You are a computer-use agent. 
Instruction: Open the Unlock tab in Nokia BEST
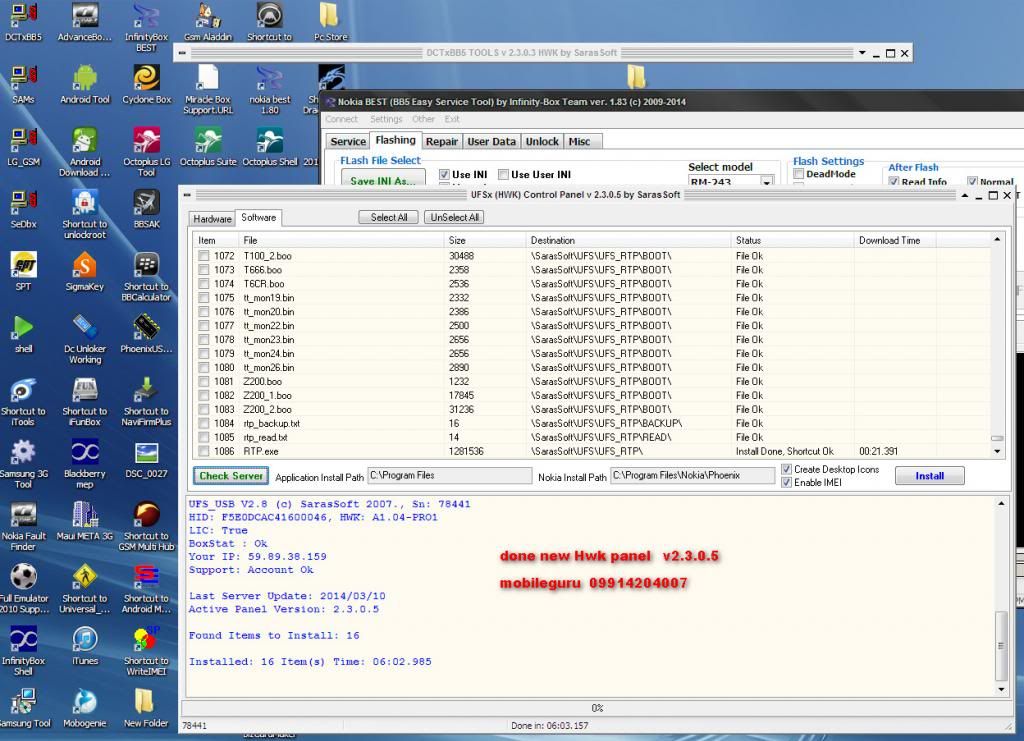[x=542, y=142]
